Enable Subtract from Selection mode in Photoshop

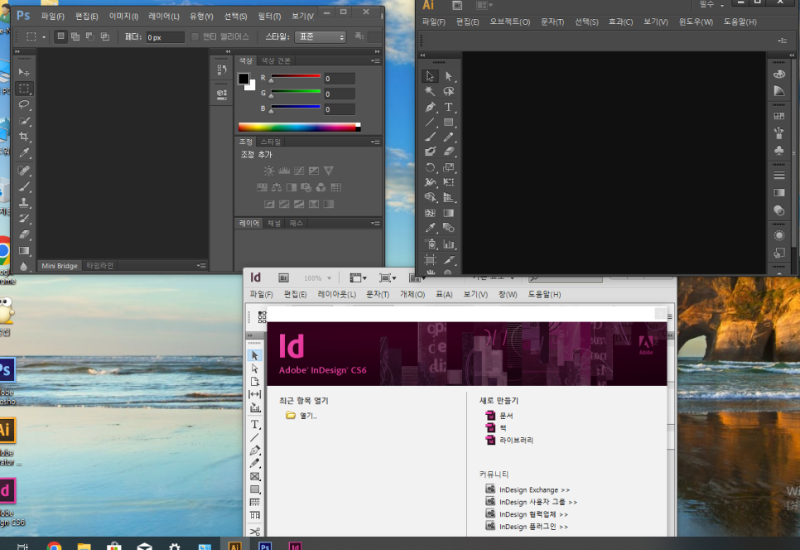point(90,36)
